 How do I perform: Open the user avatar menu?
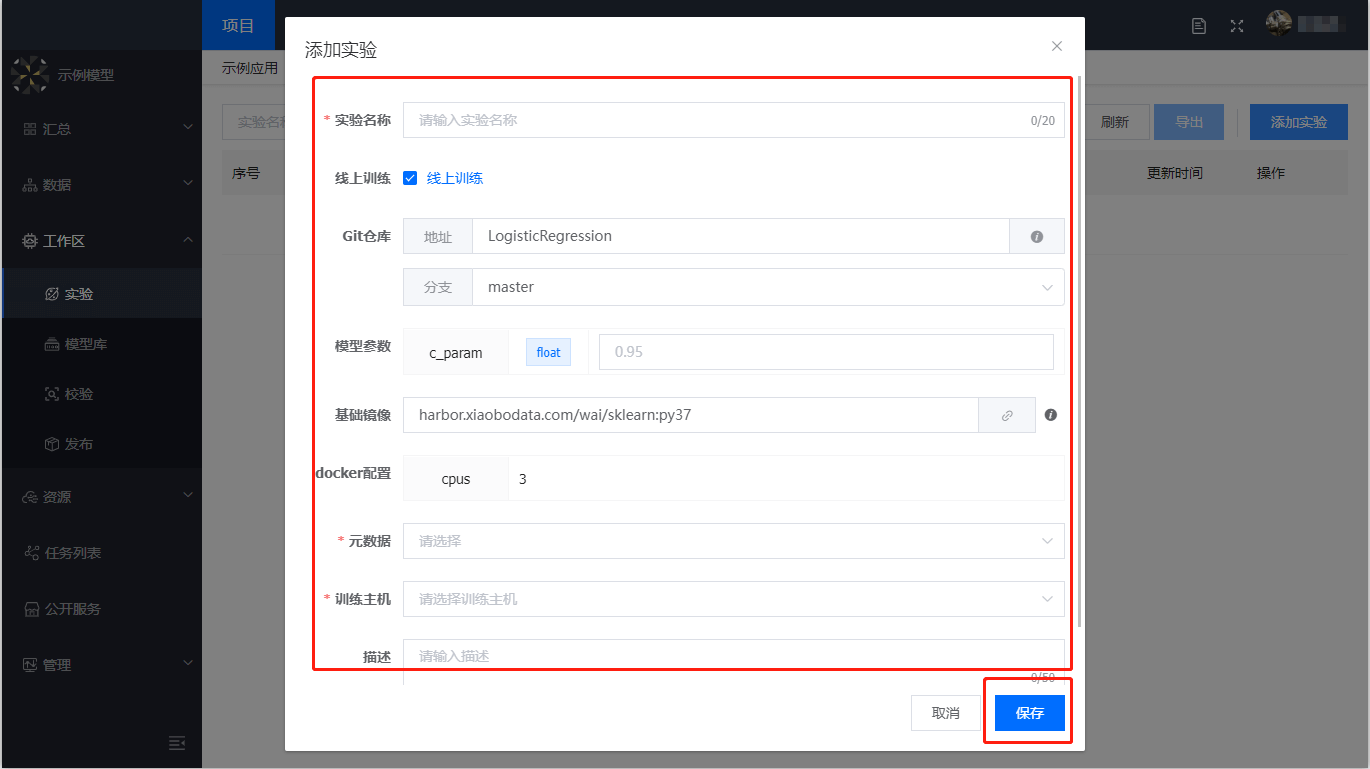1279,24
